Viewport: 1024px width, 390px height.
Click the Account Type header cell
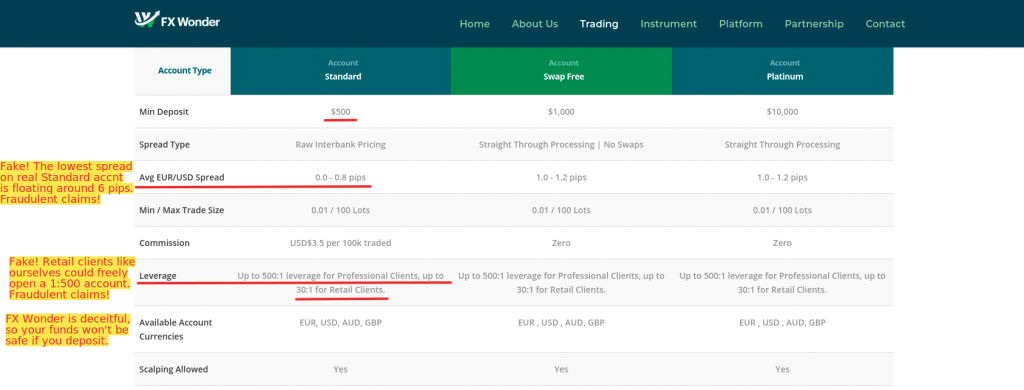(x=183, y=71)
